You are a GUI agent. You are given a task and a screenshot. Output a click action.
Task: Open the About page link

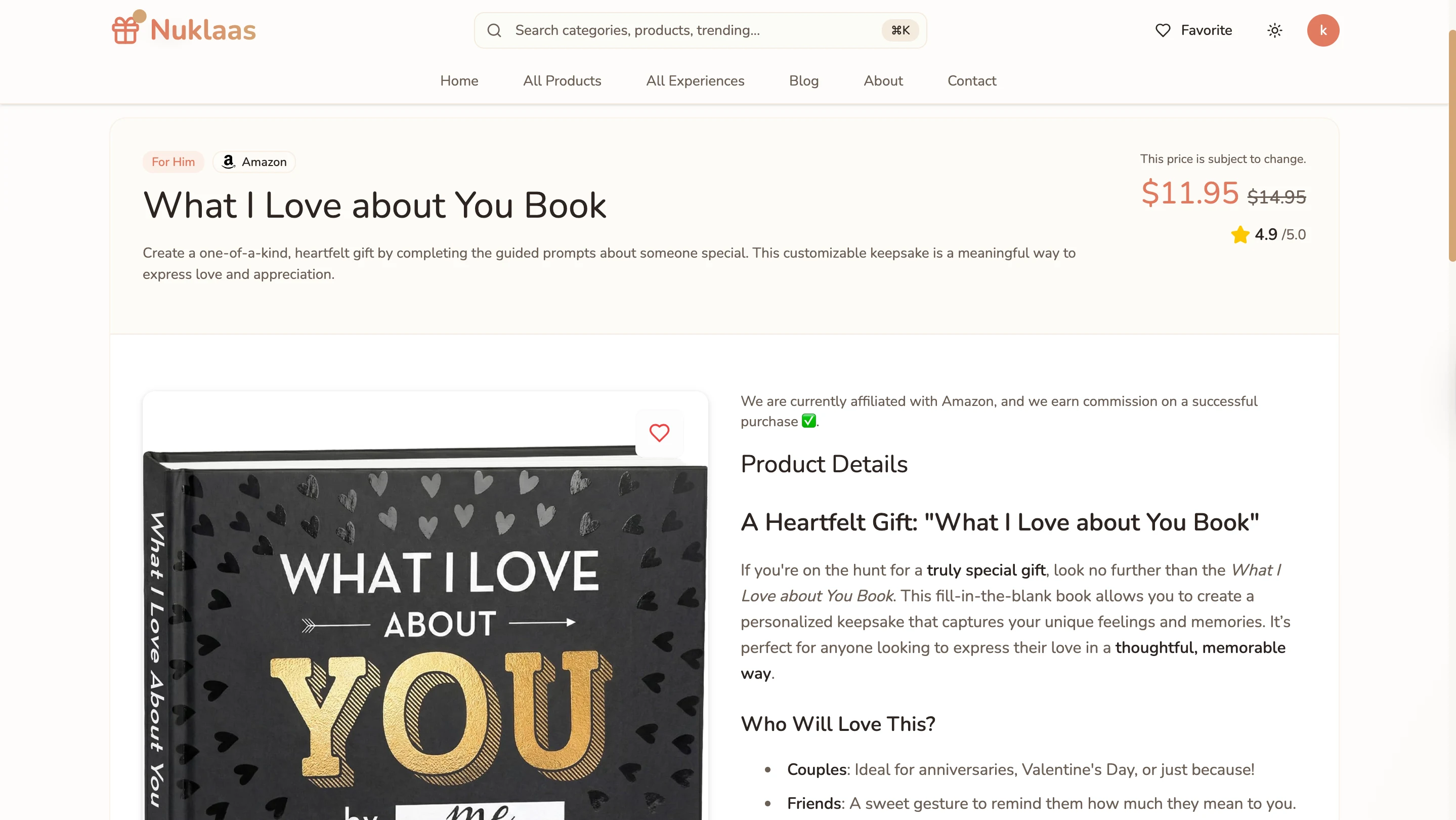[883, 81]
